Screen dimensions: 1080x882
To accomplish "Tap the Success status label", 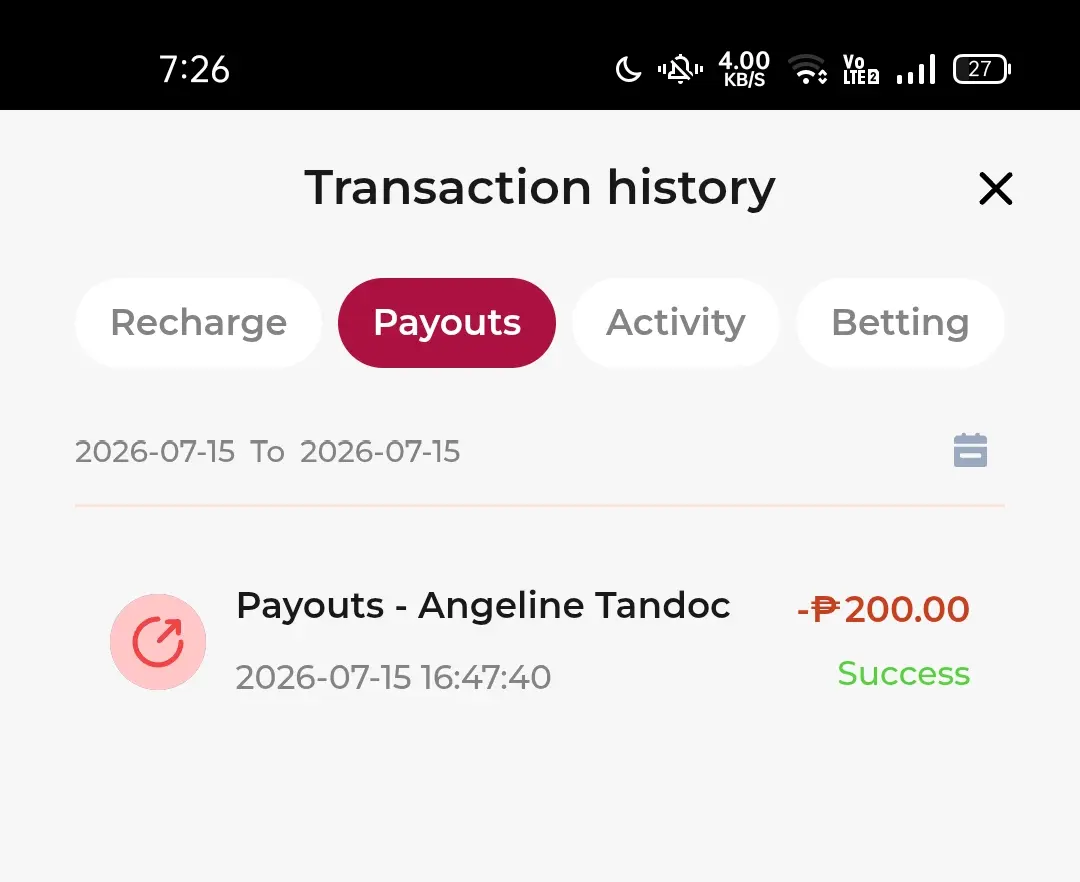I will (x=904, y=673).
